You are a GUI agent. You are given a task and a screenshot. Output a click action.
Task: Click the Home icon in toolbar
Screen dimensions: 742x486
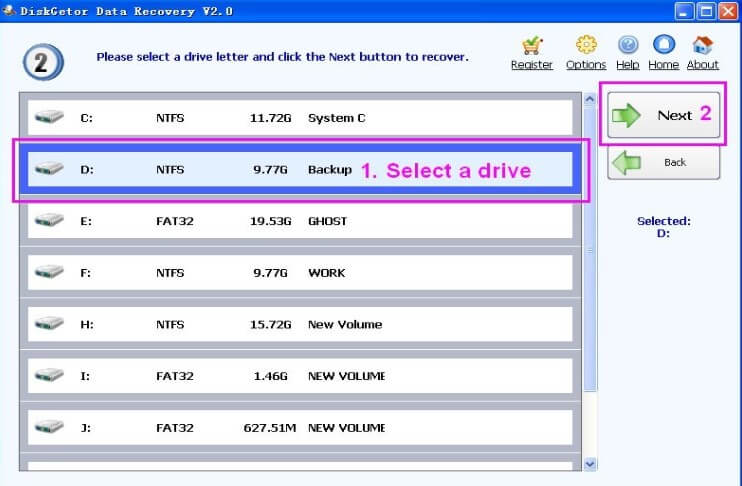[663, 44]
